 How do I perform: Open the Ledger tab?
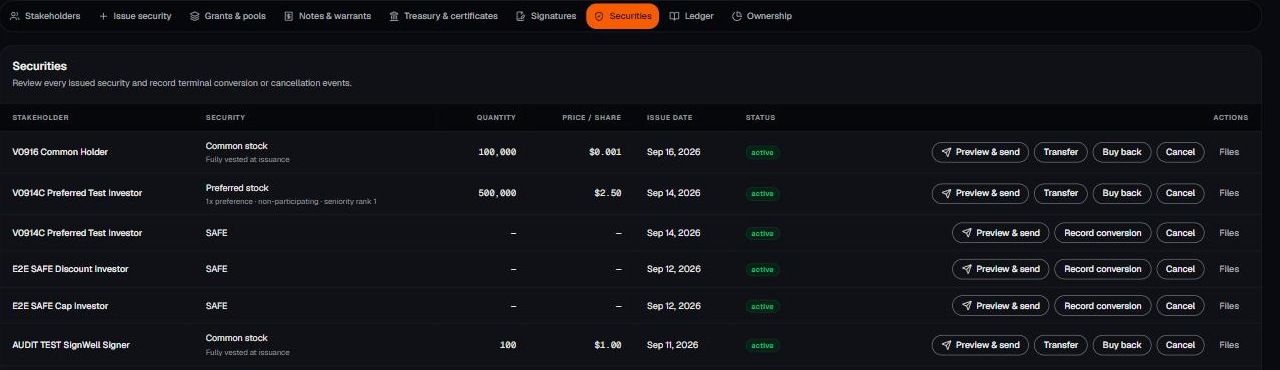[691, 16]
